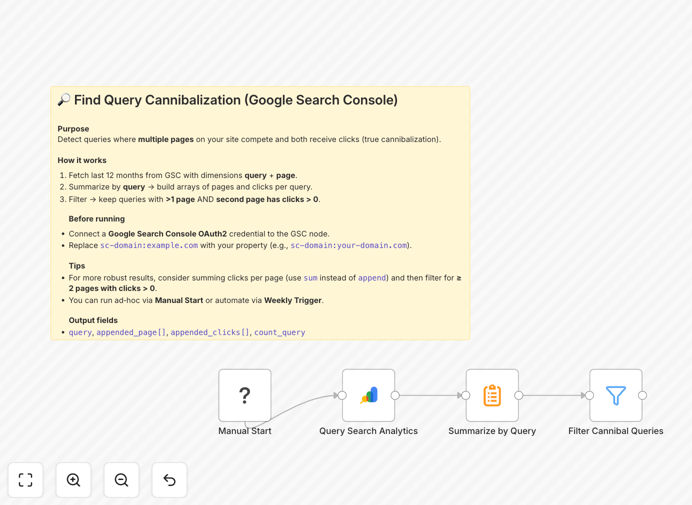The width and height of the screenshot is (692, 505).
Task: Click the 'Tips' heading in the note
Action: pos(77,266)
